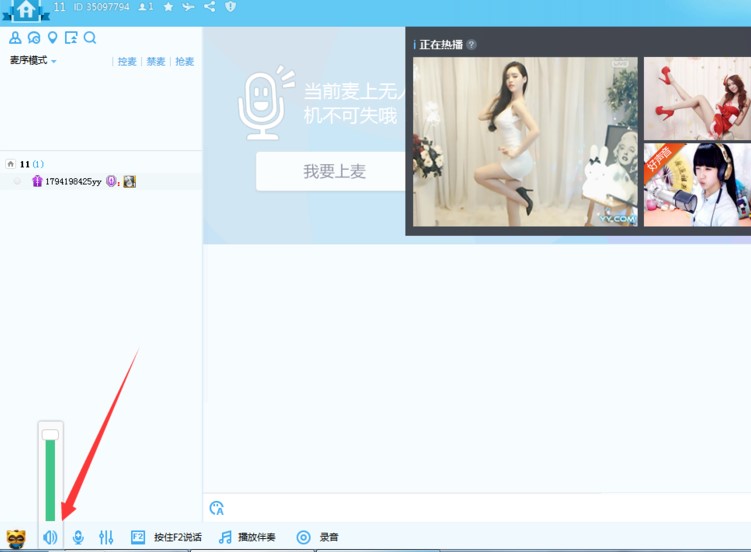
Task: Click the speaker volume slider handle
Action: [50, 435]
